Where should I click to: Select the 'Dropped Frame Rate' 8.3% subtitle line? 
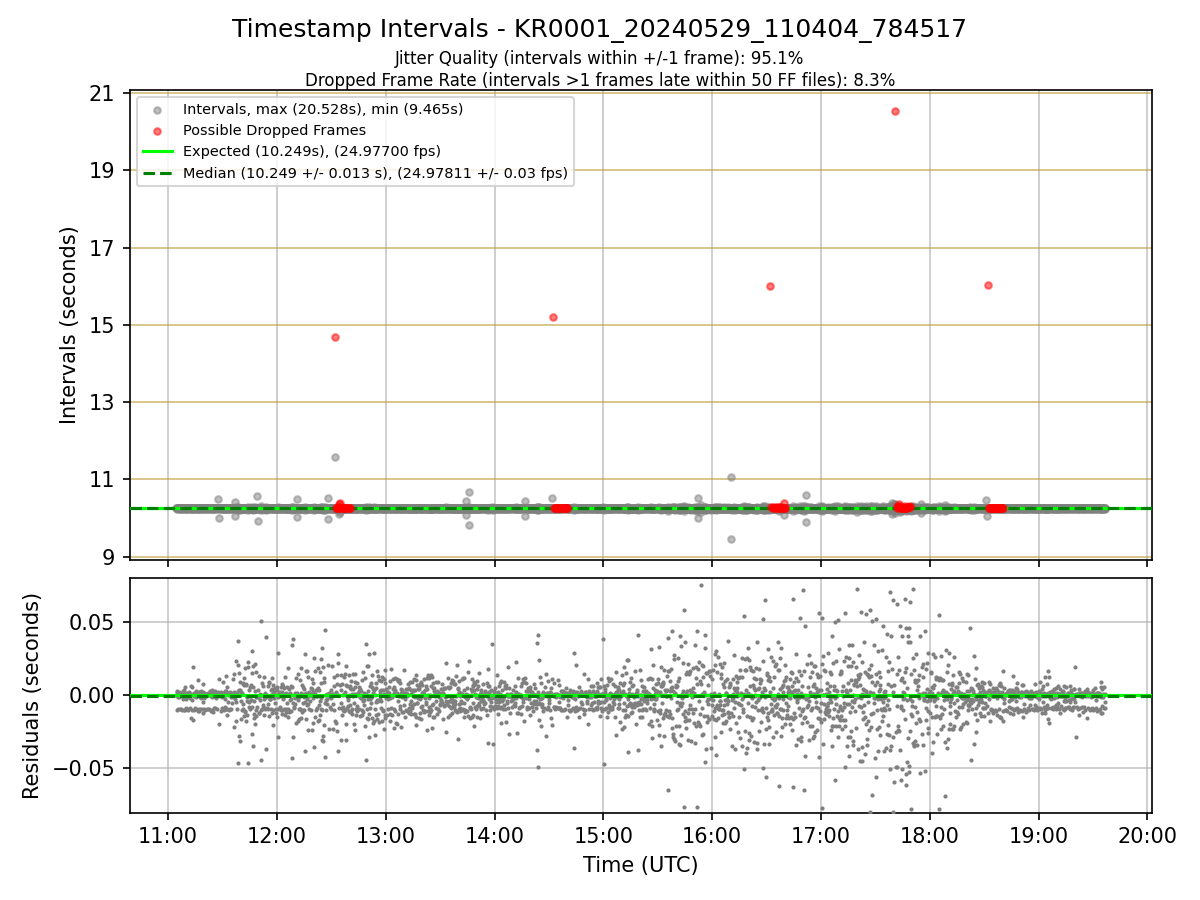point(599,79)
